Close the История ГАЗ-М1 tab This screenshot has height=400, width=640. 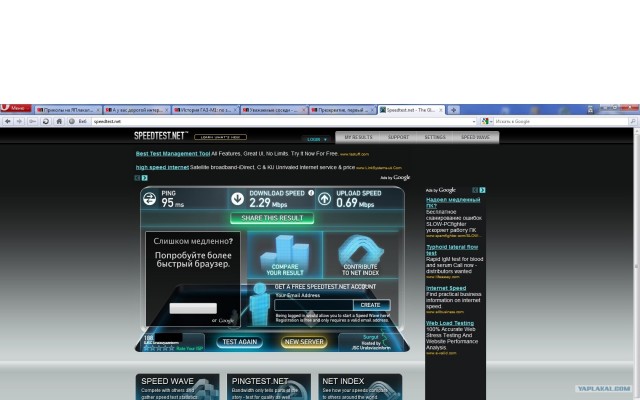(235, 110)
